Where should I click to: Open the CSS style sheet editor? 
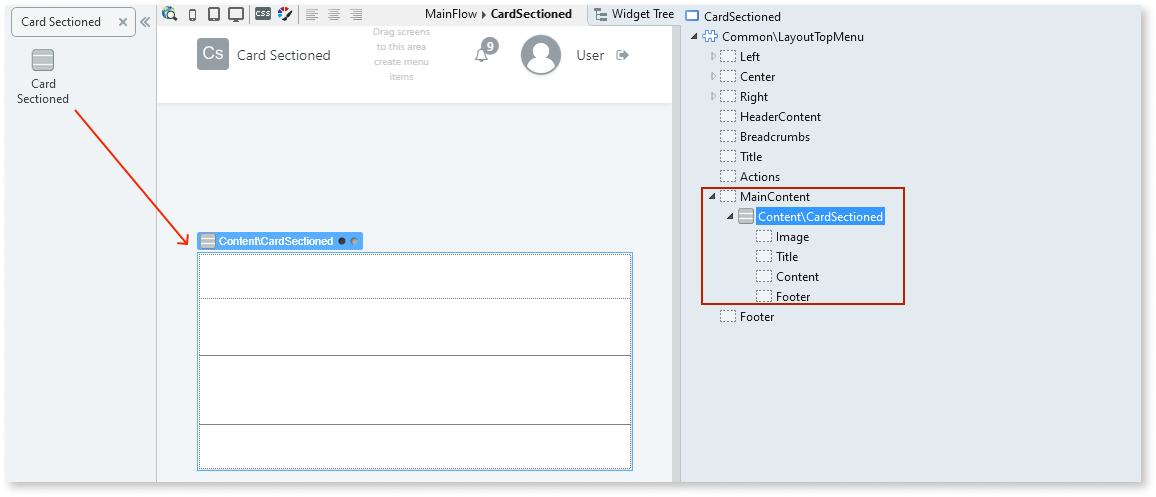click(x=263, y=13)
